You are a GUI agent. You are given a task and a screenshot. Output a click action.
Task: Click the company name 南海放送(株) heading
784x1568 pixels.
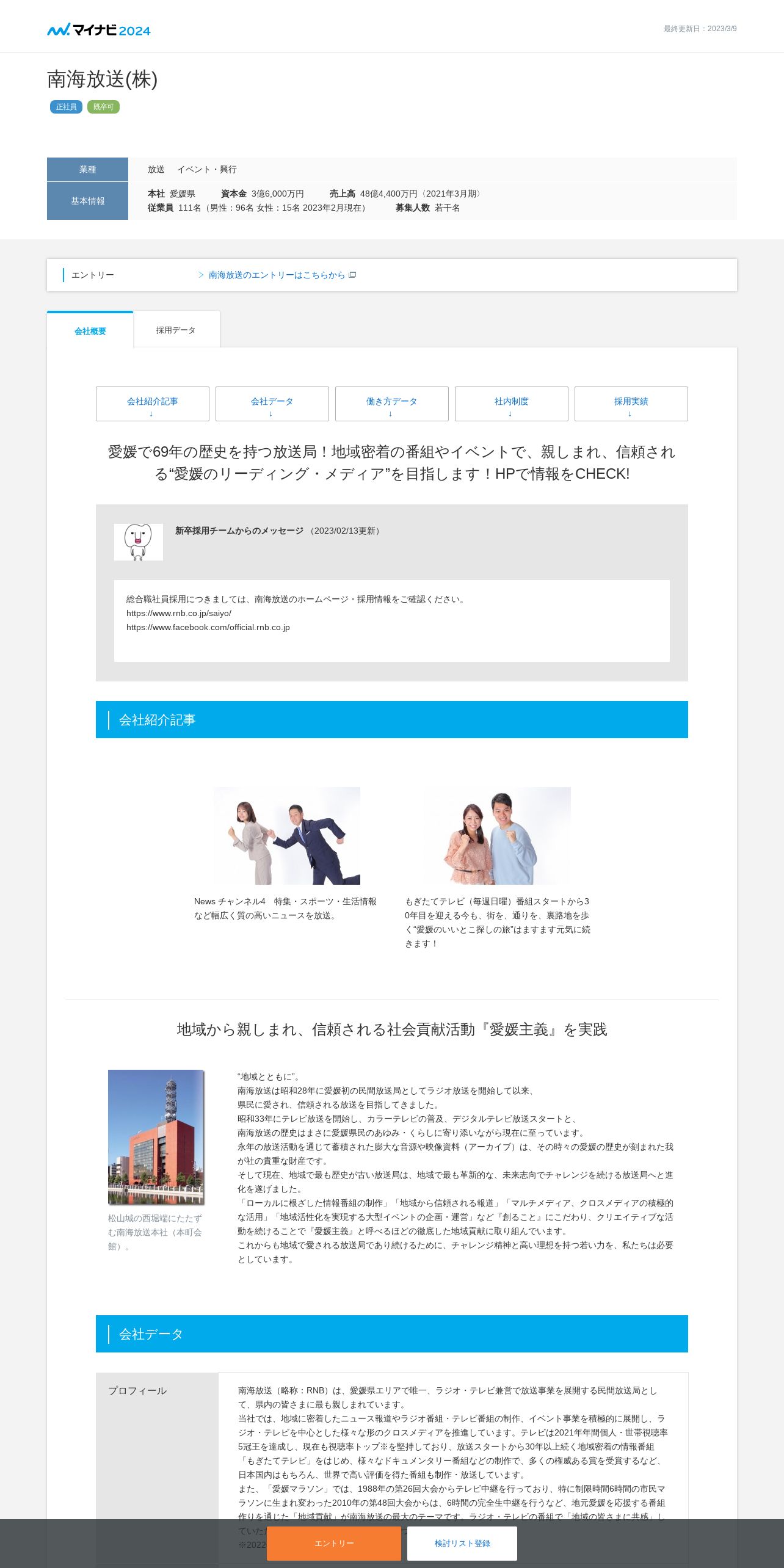click(x=103, y=79)
